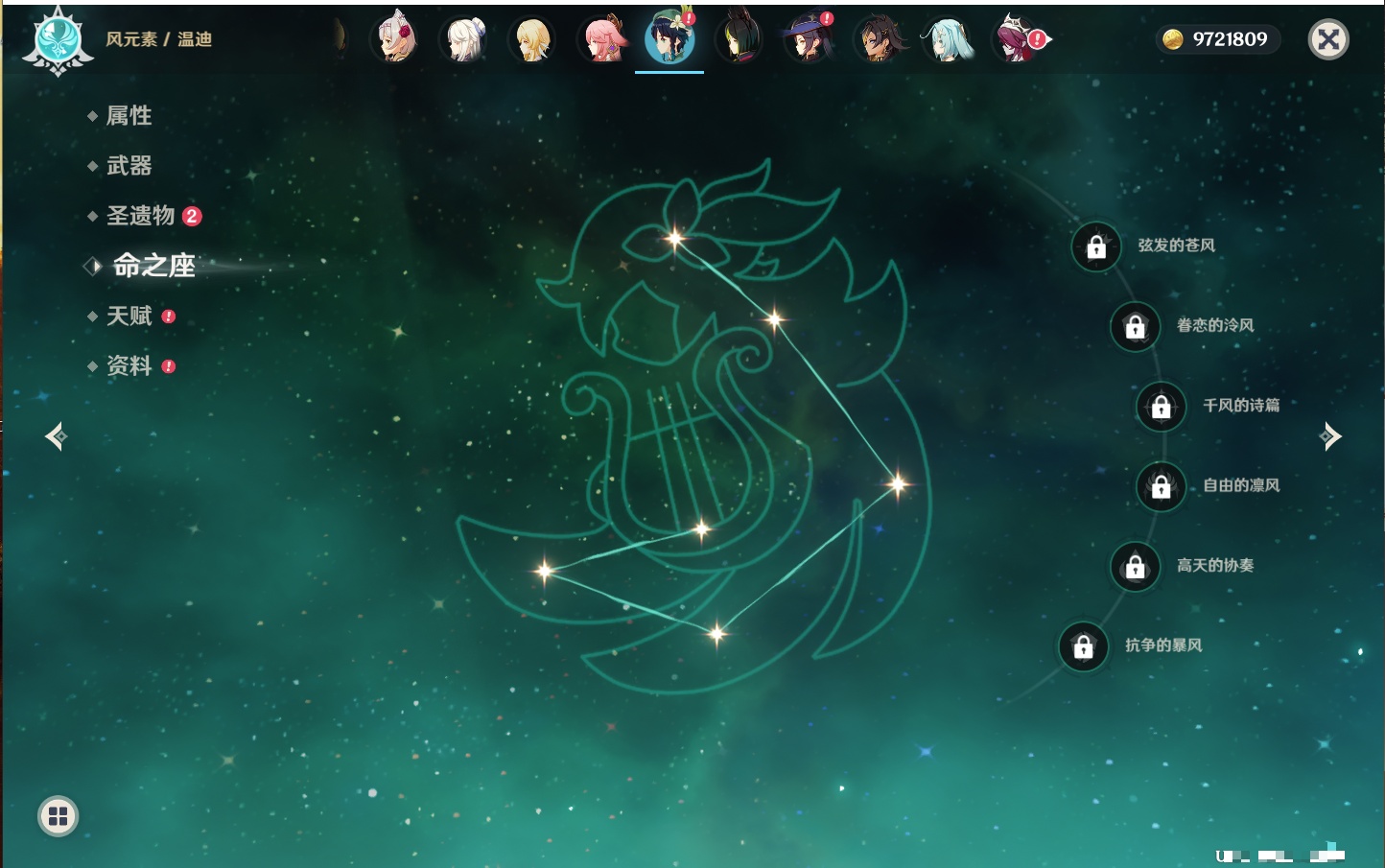
Task: Open the grid menu button at bottom left
Action: pyautogui.click(x=58, y=816)
